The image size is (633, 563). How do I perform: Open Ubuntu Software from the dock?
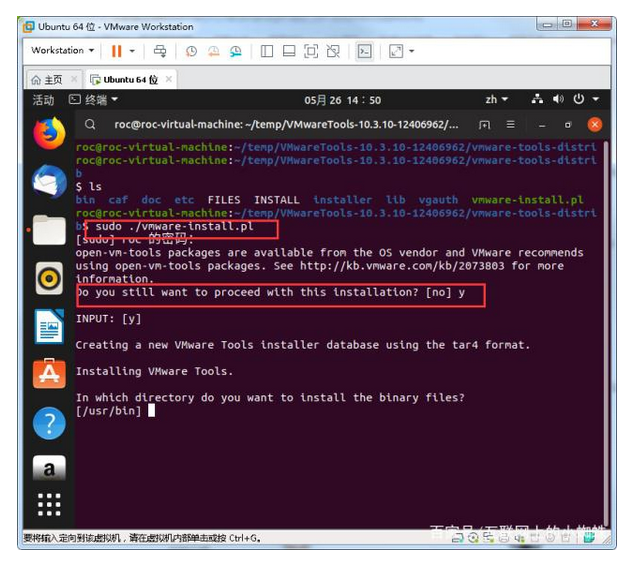(x=49, y=374)
